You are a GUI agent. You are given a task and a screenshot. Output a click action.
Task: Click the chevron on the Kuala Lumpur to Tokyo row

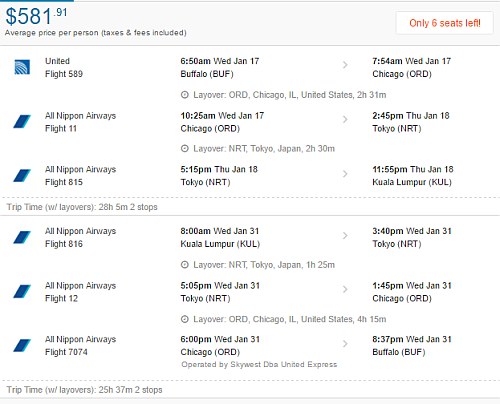[345, 236]
